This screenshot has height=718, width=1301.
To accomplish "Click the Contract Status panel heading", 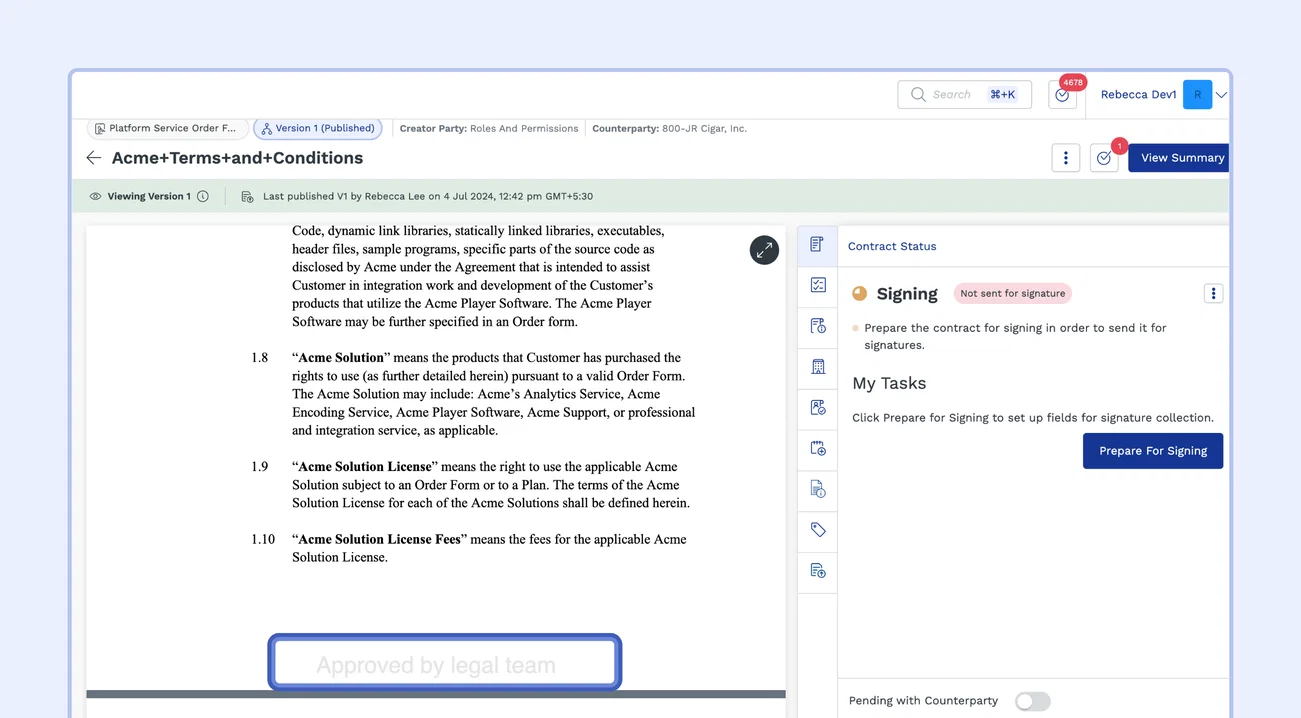I will coord(892,246).
